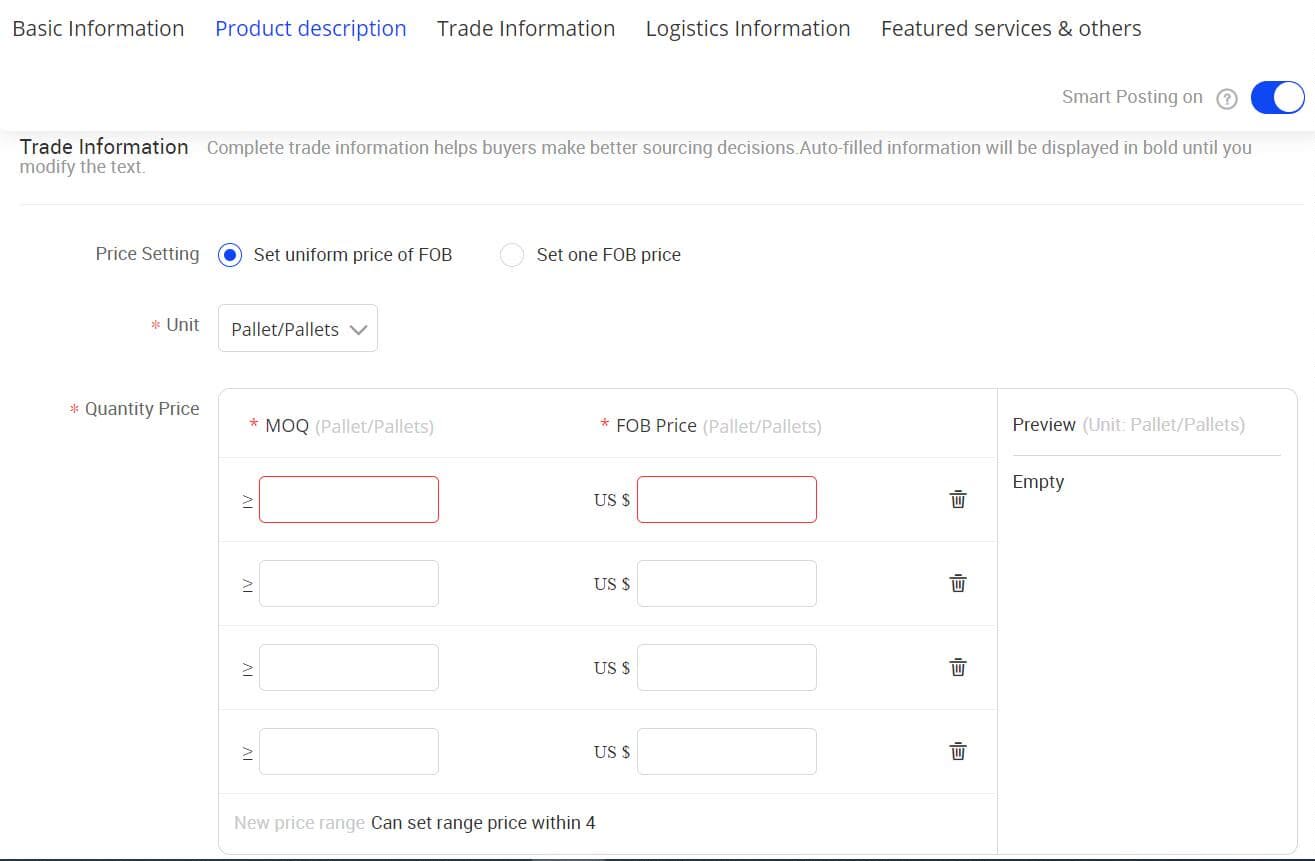The image size is (1315, 861).
Task: Click the first MOQ input field
Action: coord(349,499)
